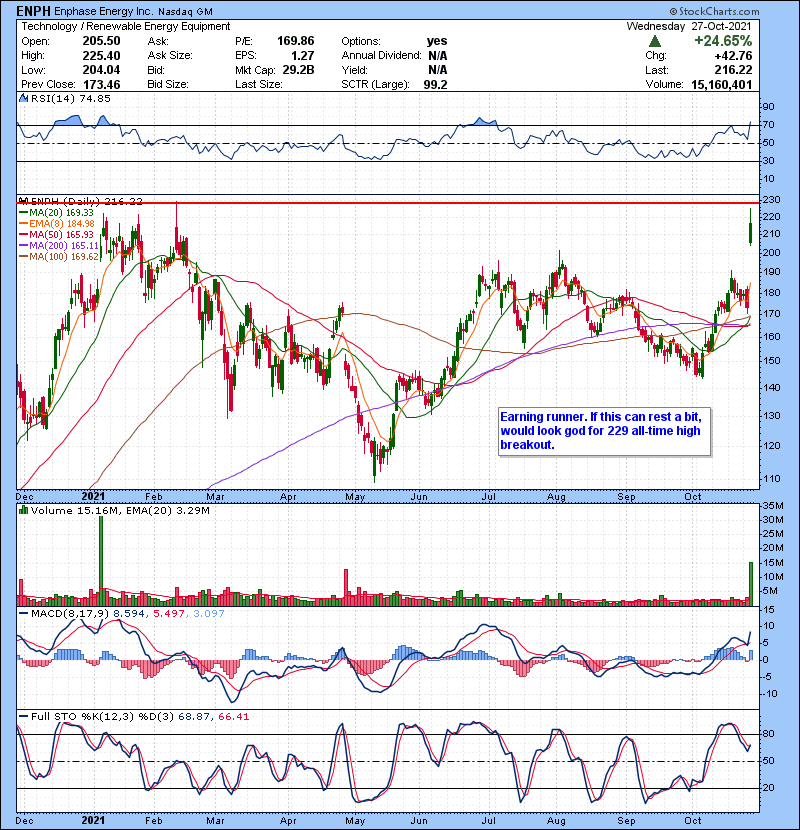Select the Low value 204.04
This screenshot has width=800, height=830.
[x=101, y=70]
